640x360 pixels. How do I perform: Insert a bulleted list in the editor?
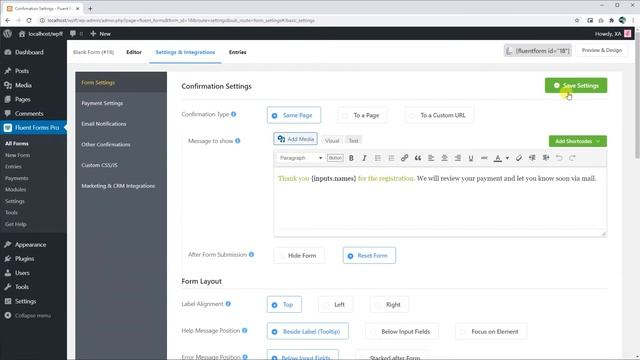tap(378, 158)
